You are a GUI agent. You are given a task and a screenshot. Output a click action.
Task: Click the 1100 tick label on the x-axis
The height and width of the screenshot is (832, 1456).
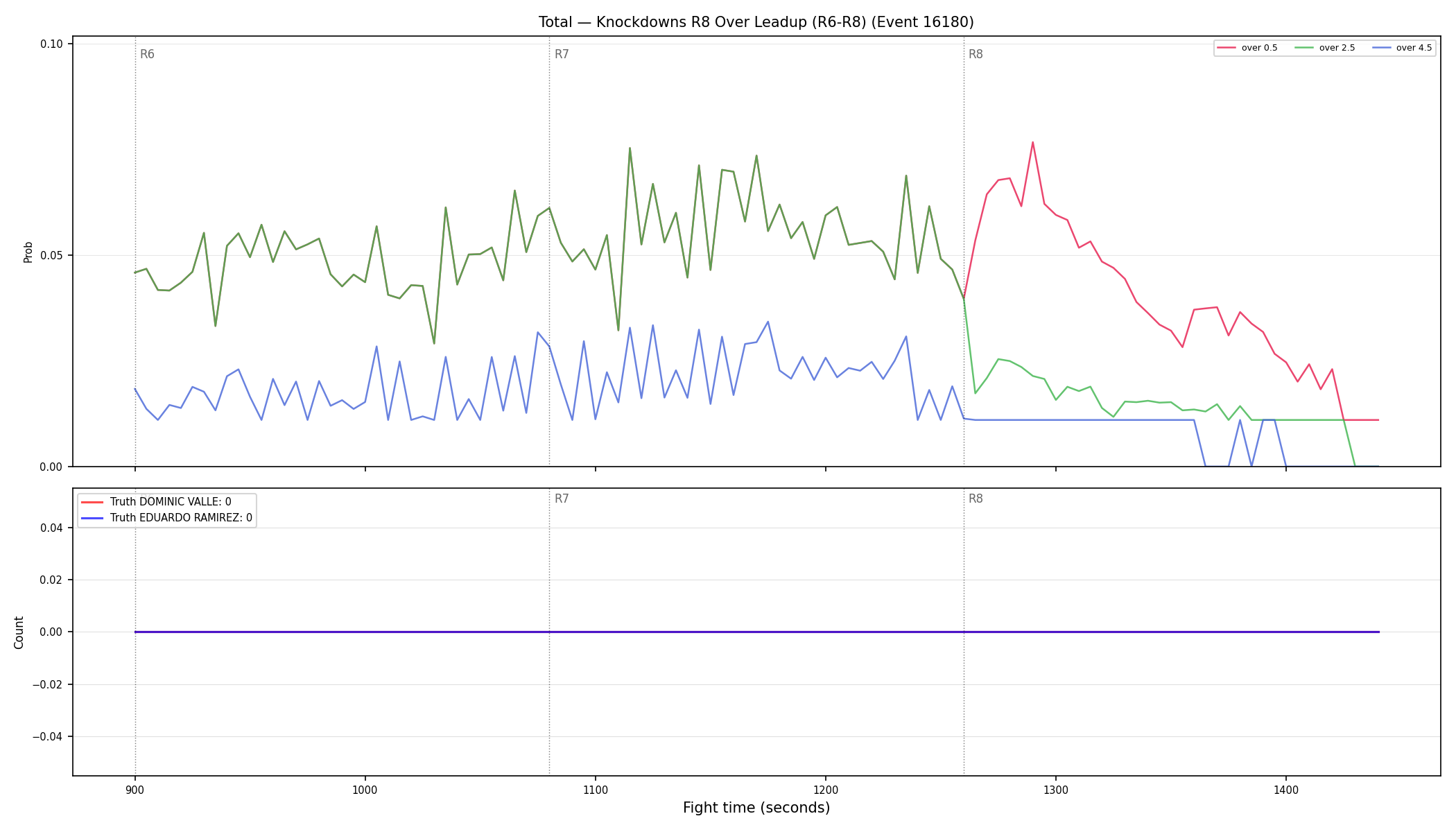tap(596, 790)
